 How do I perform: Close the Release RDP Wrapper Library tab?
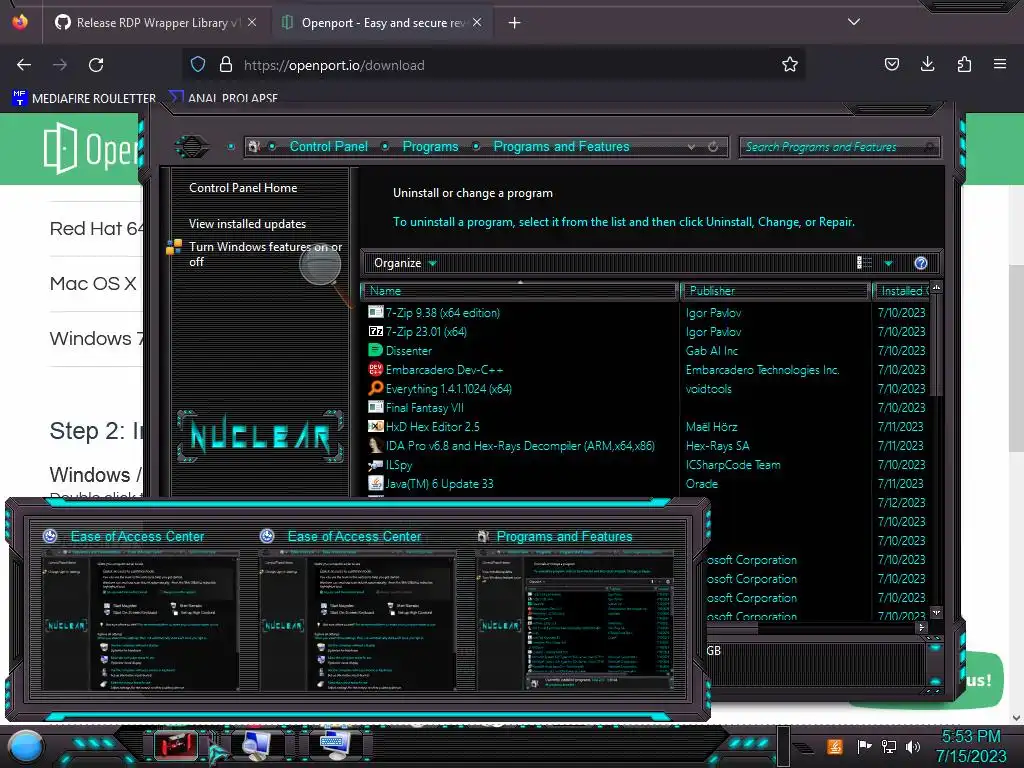coord(252,22)
